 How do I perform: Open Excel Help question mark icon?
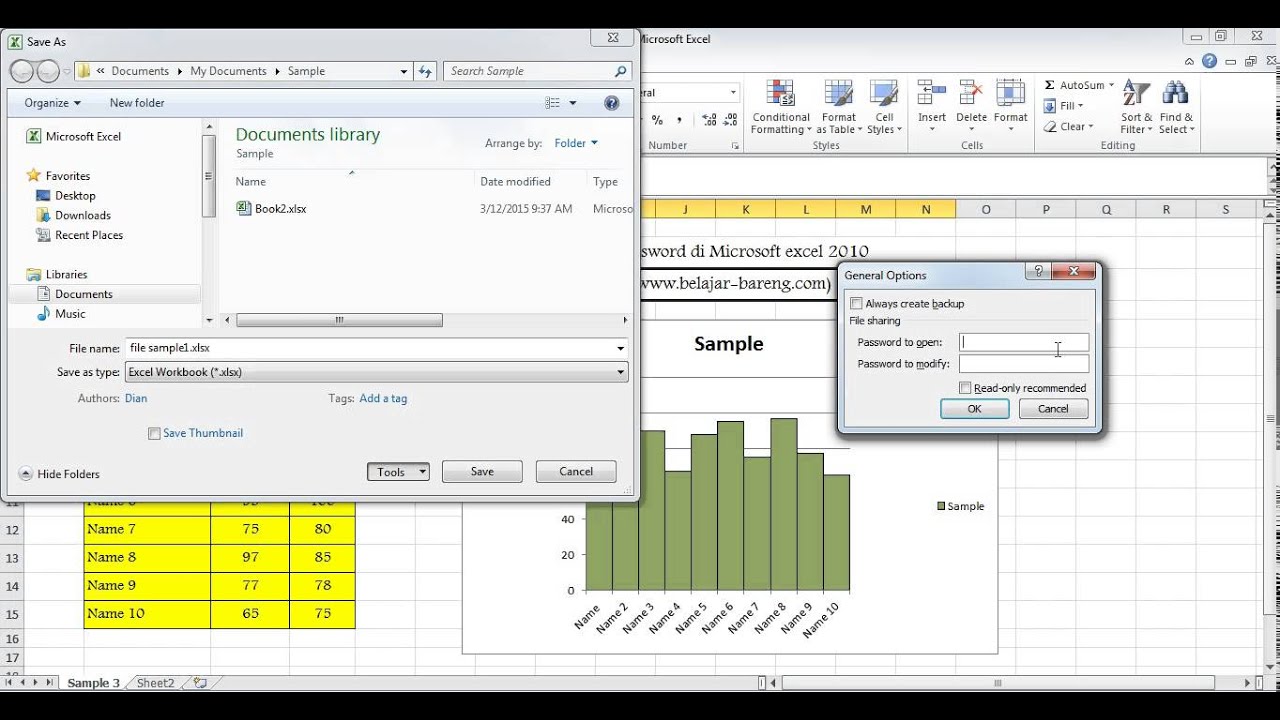[x=1210, y=61]
